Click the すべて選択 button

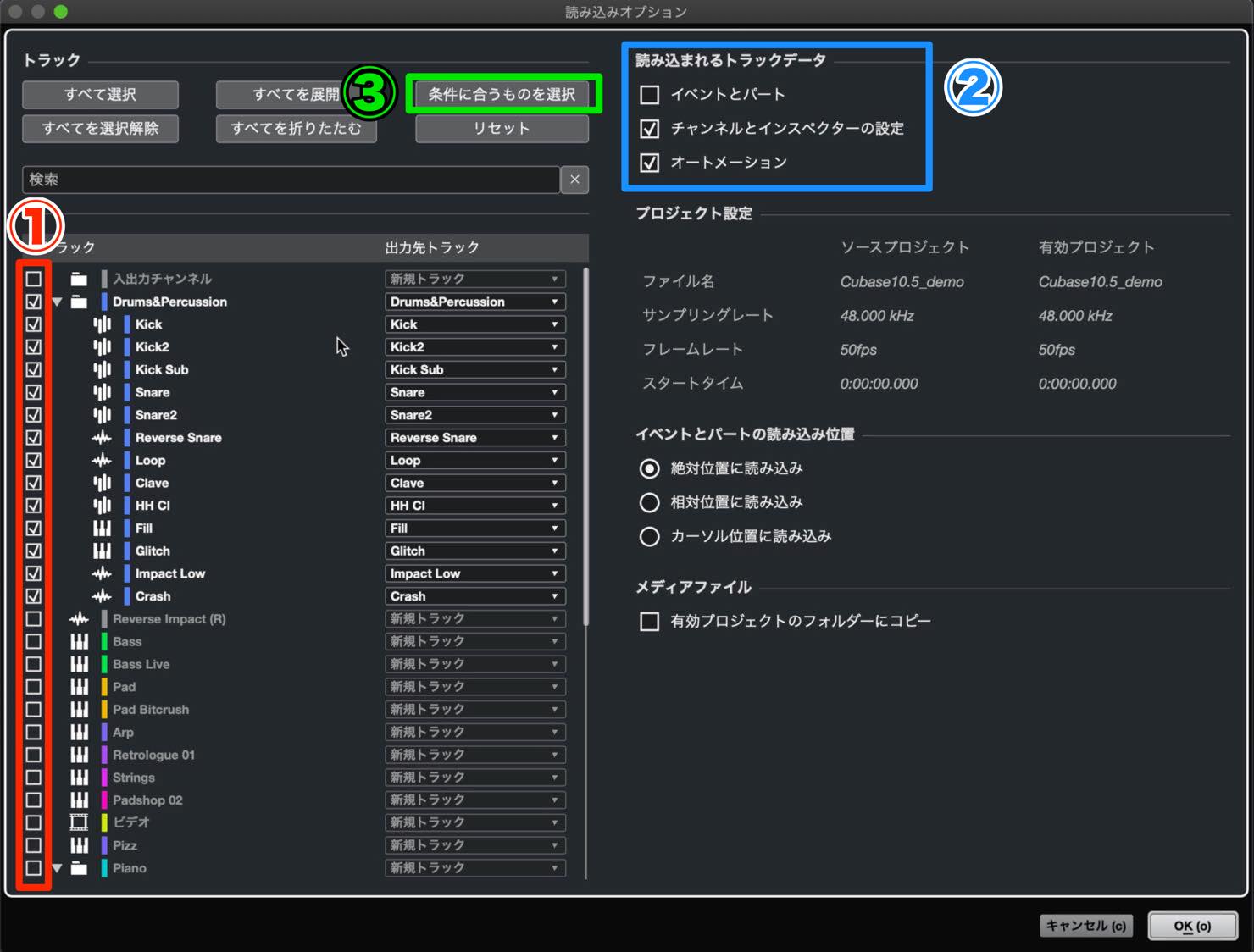pos(100,94)
